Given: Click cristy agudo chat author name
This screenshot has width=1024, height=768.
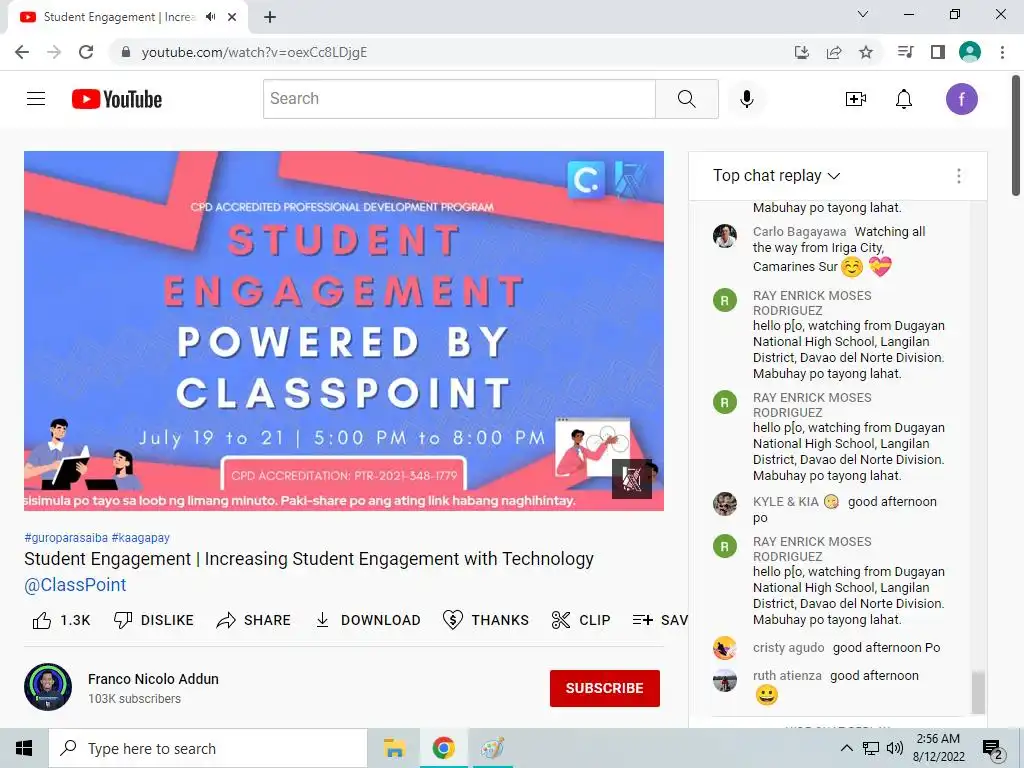Looking at the screenshot, I should click(788, 648).
